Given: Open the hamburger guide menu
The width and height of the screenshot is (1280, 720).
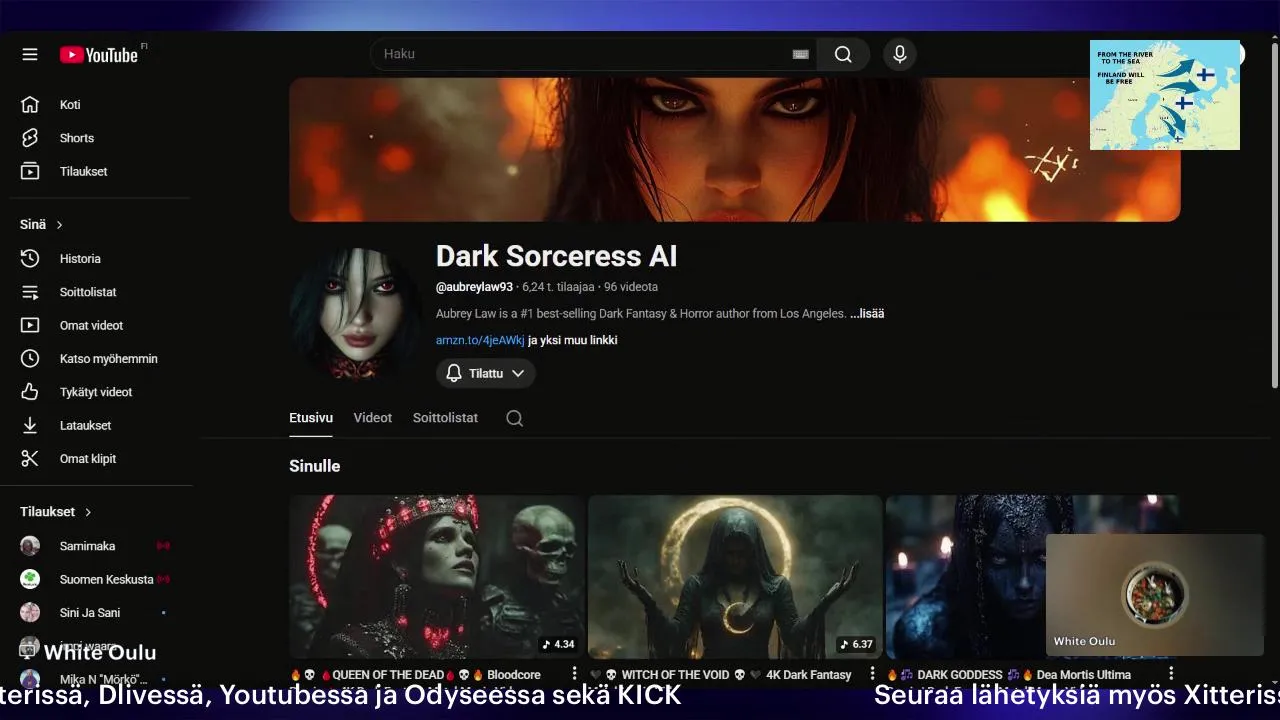Looking at the screenshot, I should (30, 54).
